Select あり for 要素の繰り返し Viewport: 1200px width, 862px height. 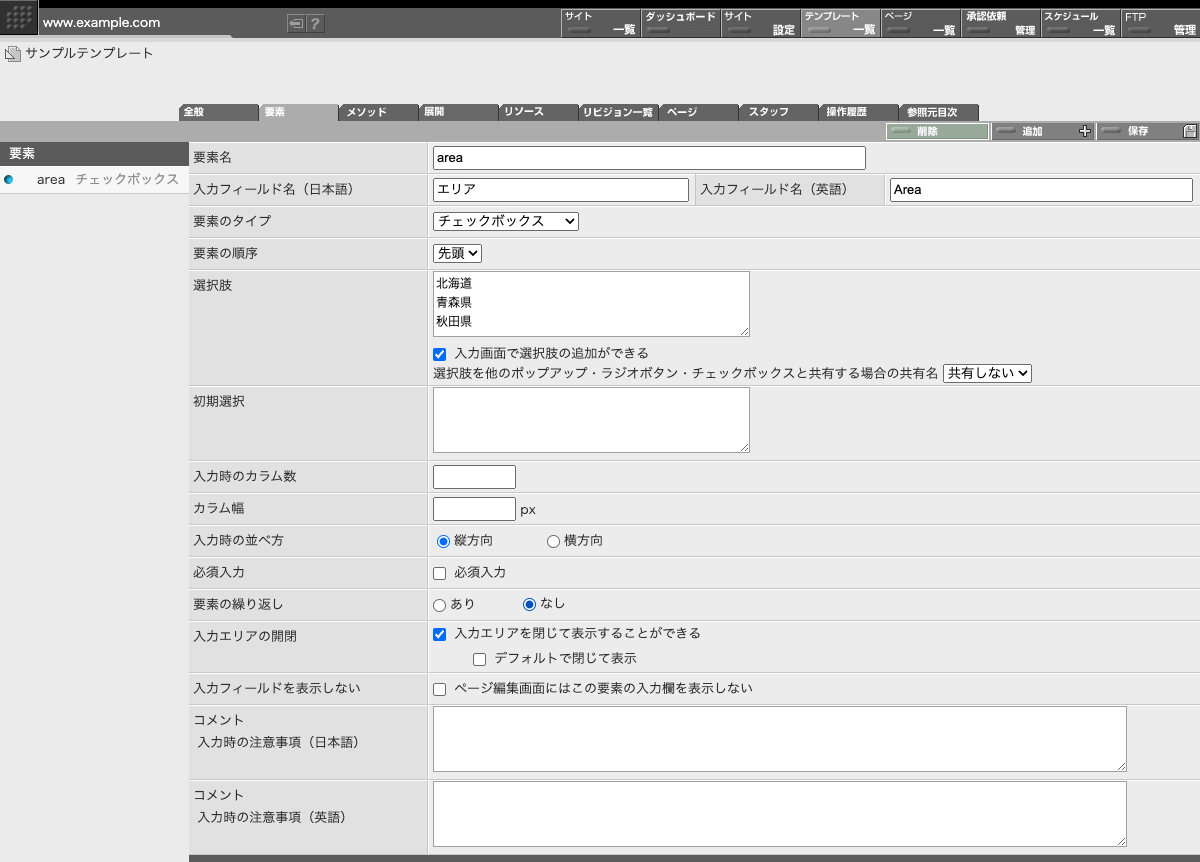438,604
